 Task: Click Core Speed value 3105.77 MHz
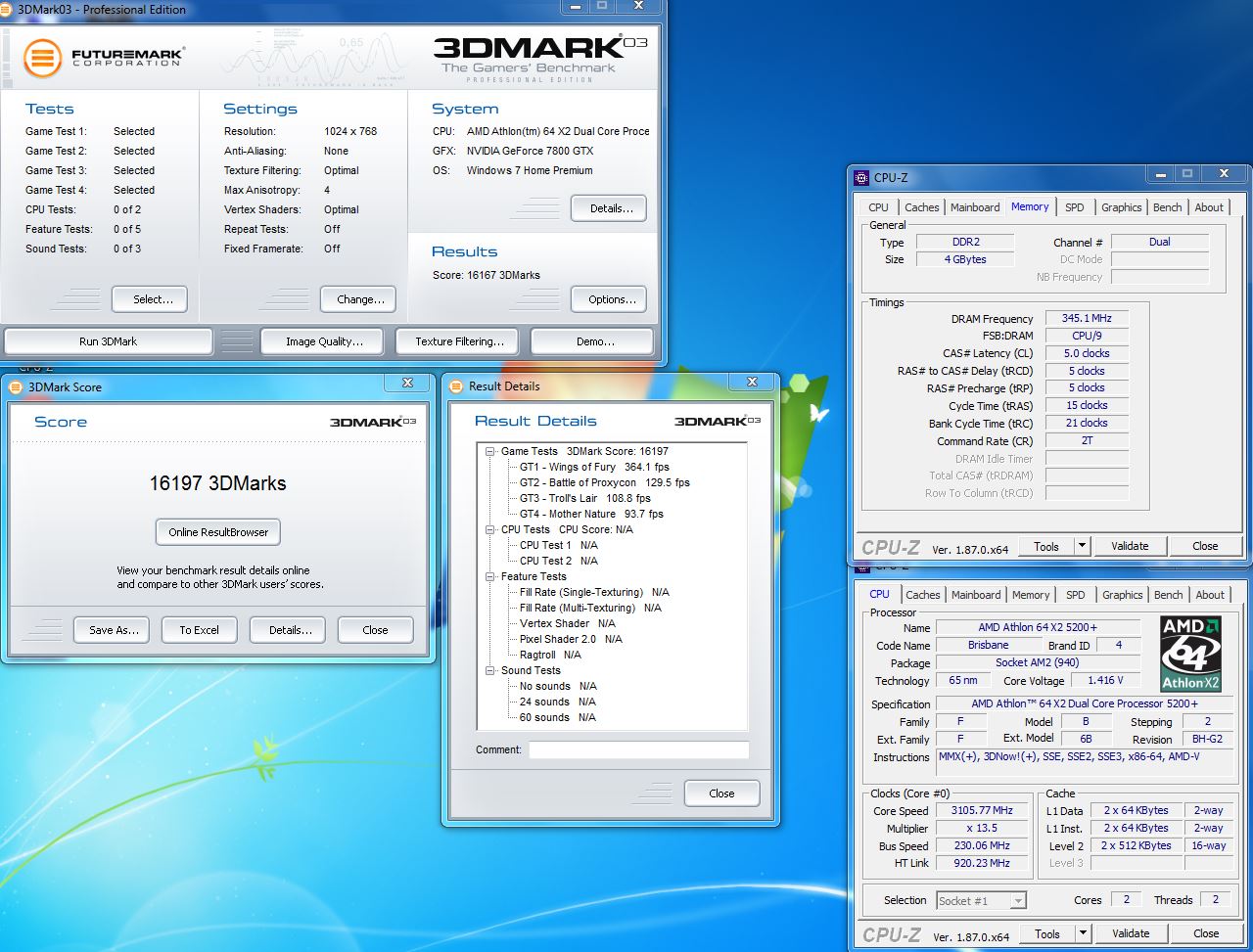click(982, 810)
